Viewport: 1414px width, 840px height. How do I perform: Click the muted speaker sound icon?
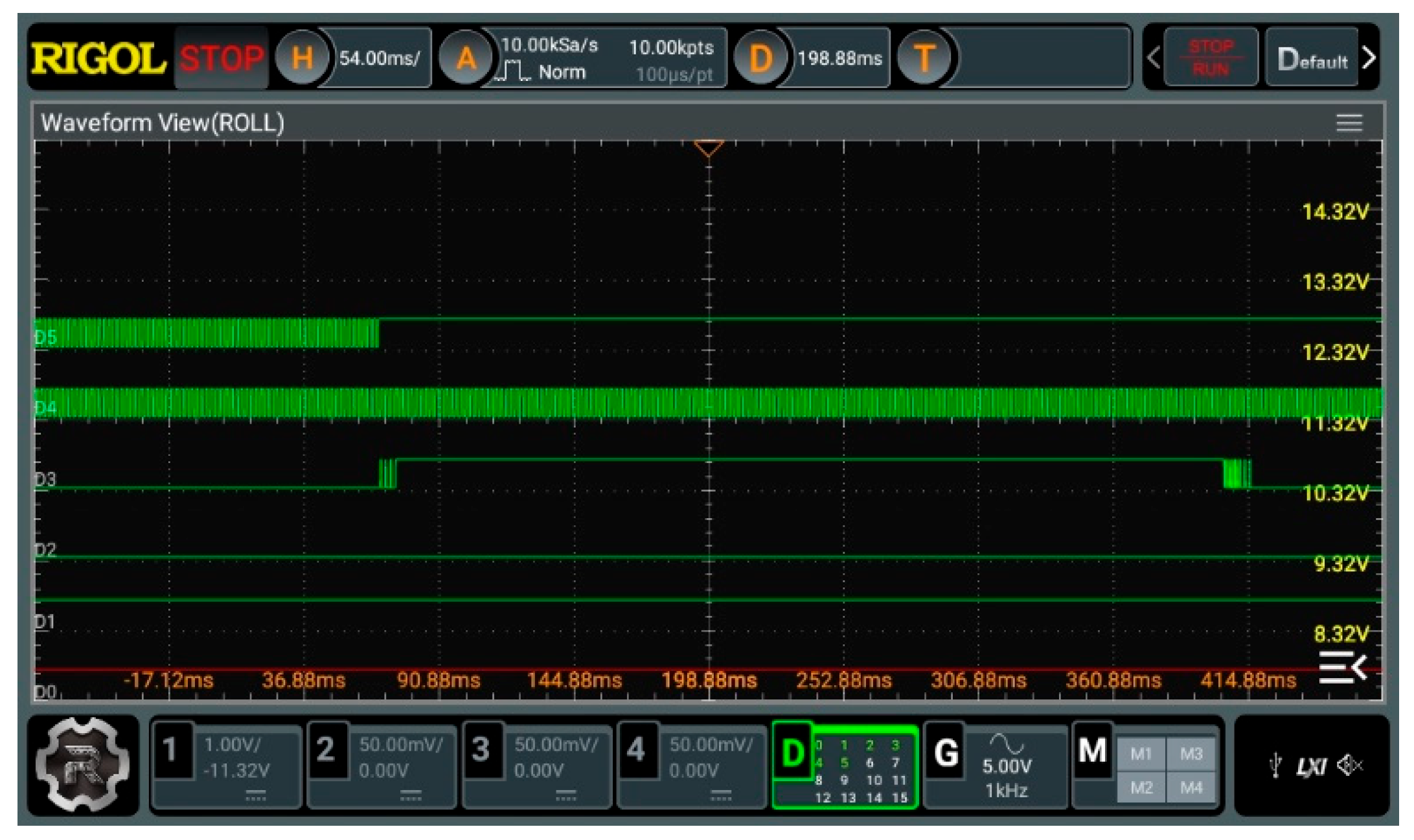pyautogui.click(x=1349, y=766)
